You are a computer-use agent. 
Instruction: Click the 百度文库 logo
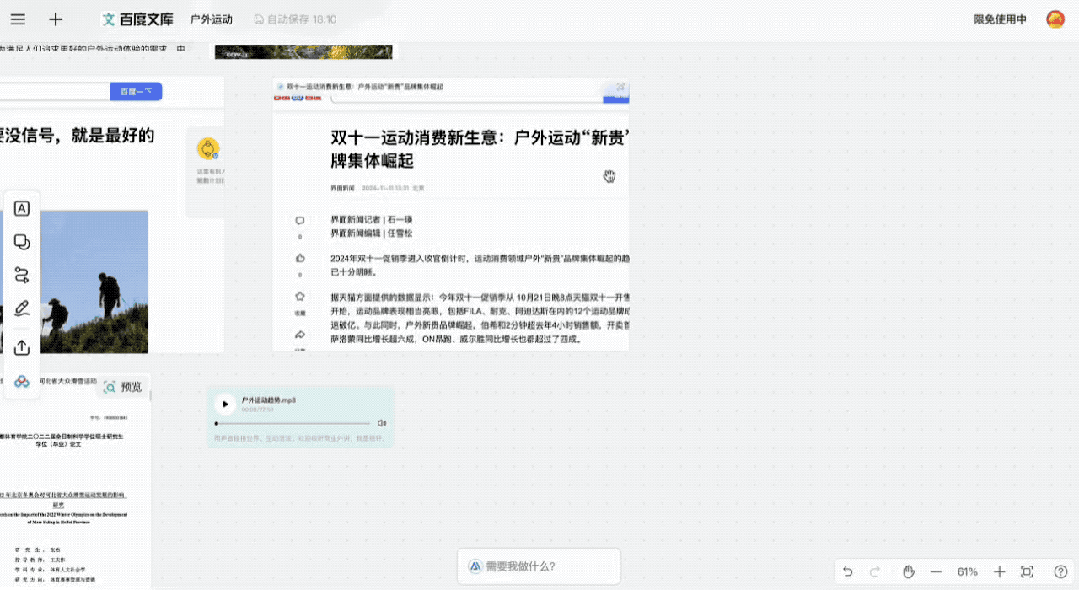[138, 19]
